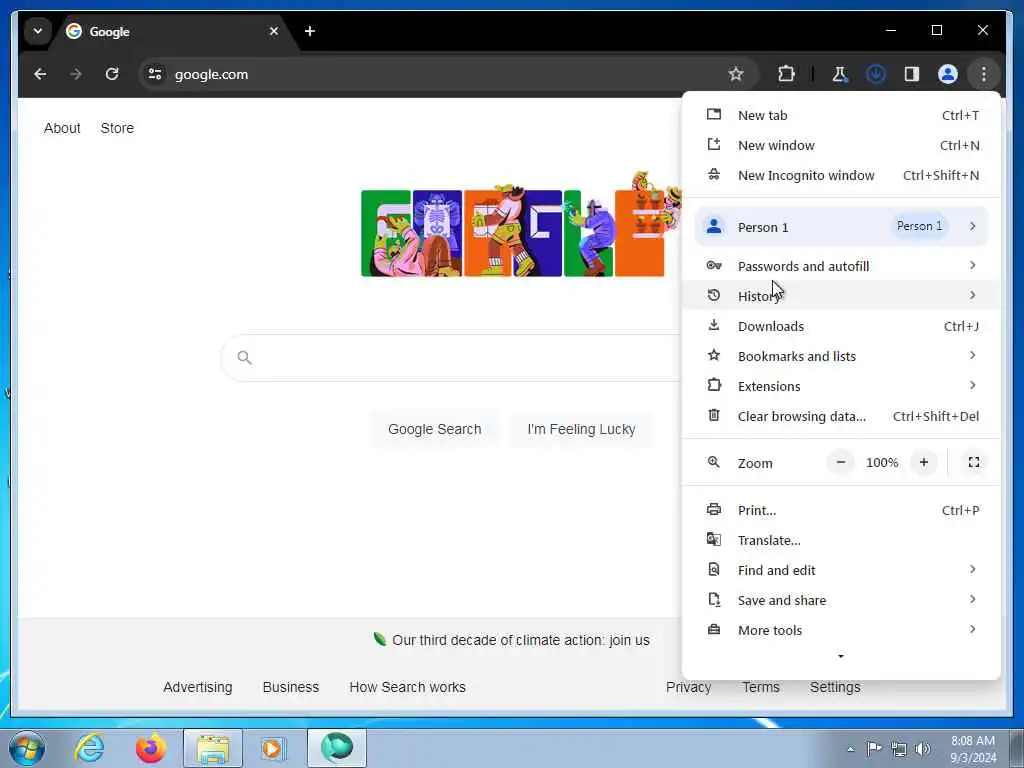Open How Search works footer link

pyautogui.click(x=408, y=687)
